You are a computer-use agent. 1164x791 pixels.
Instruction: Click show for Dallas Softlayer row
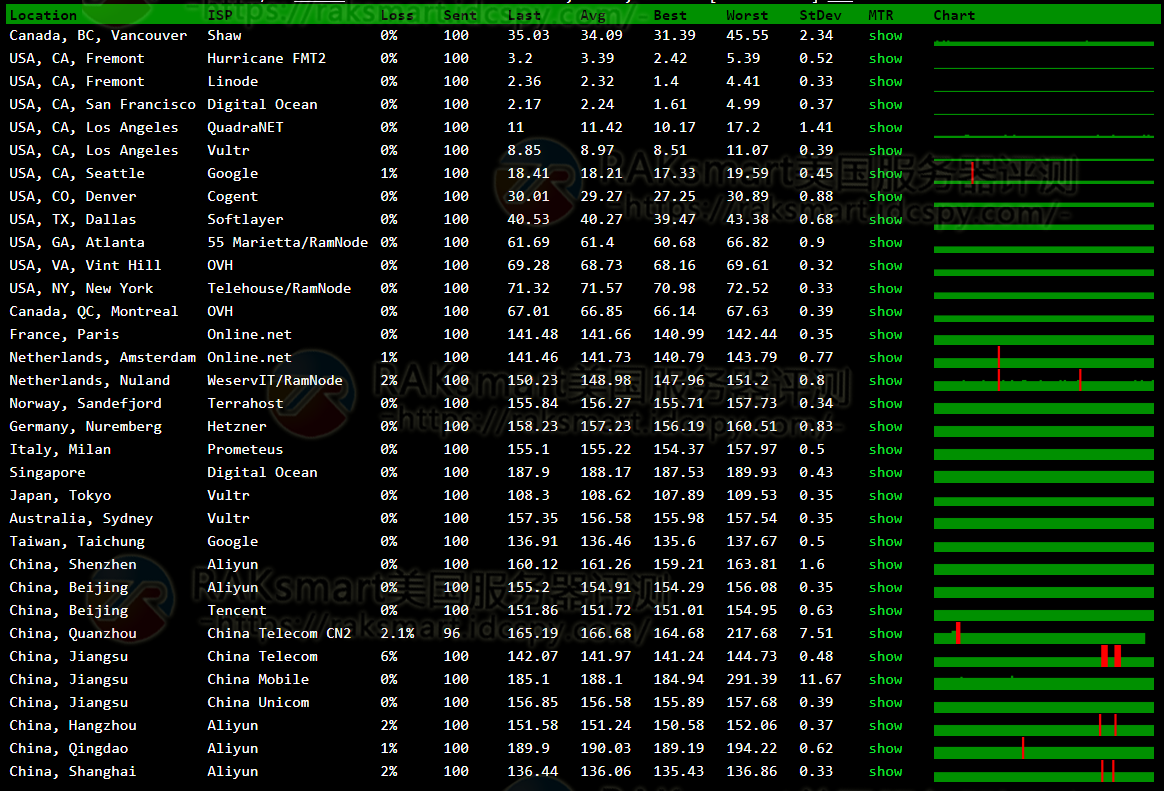[x=886, y=220]
